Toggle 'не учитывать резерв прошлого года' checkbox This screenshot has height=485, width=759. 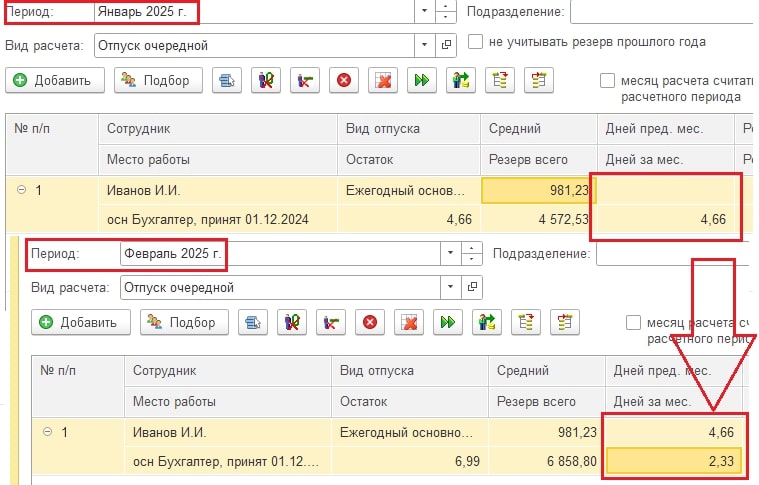(475, 42)
